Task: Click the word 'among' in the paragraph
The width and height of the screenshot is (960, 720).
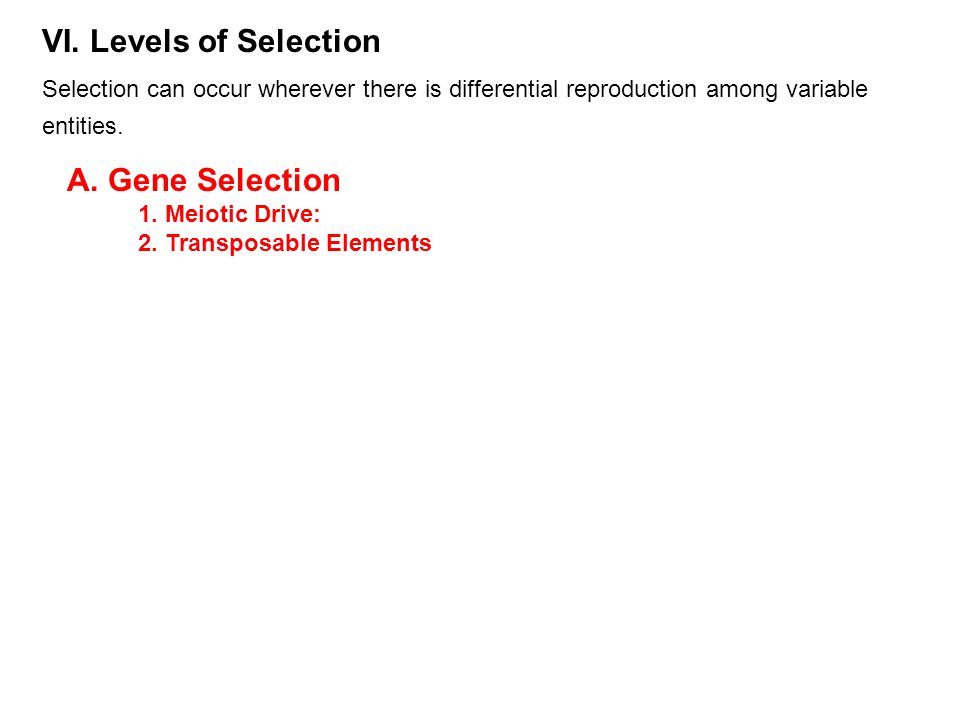Action: [741, 91]
